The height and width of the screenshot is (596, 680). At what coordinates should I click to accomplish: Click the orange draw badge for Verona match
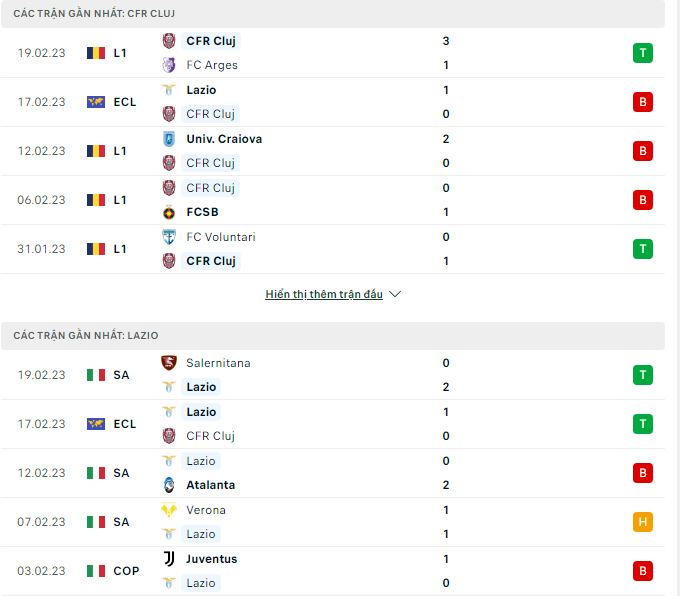[x=643, y=522]
